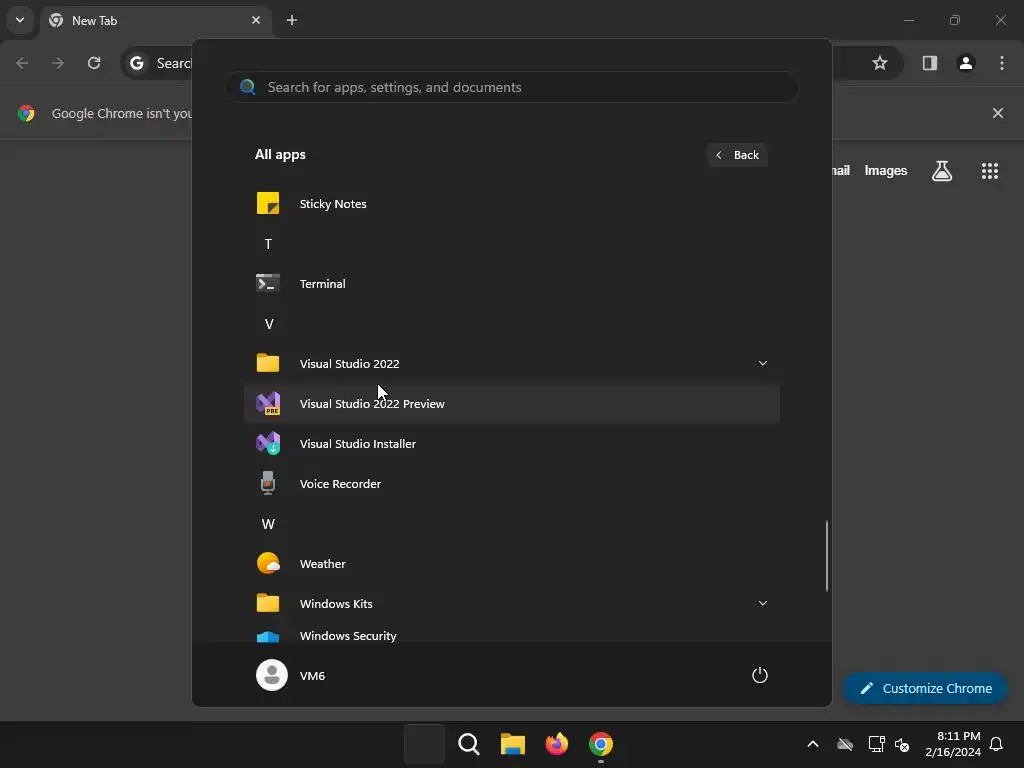Click the OneDrive cloud tray icon

point(845,744)
